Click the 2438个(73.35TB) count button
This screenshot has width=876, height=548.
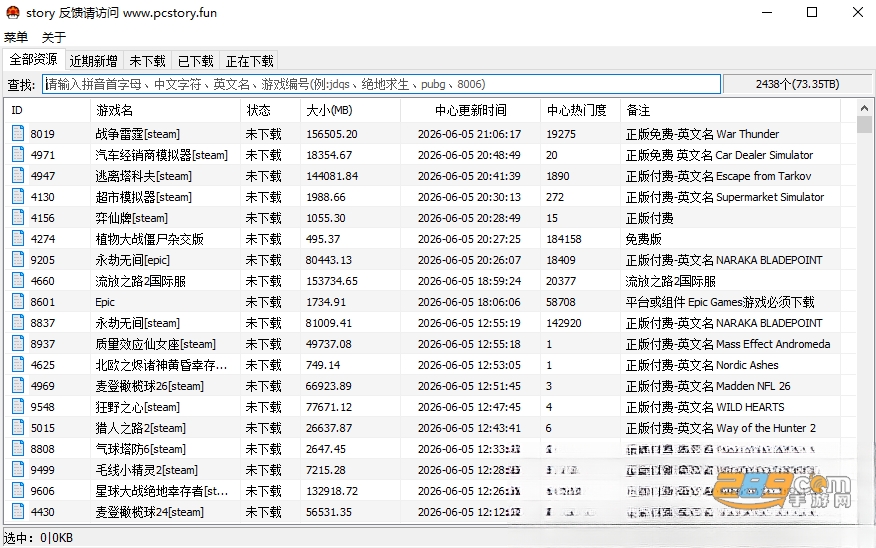[797, 84]
